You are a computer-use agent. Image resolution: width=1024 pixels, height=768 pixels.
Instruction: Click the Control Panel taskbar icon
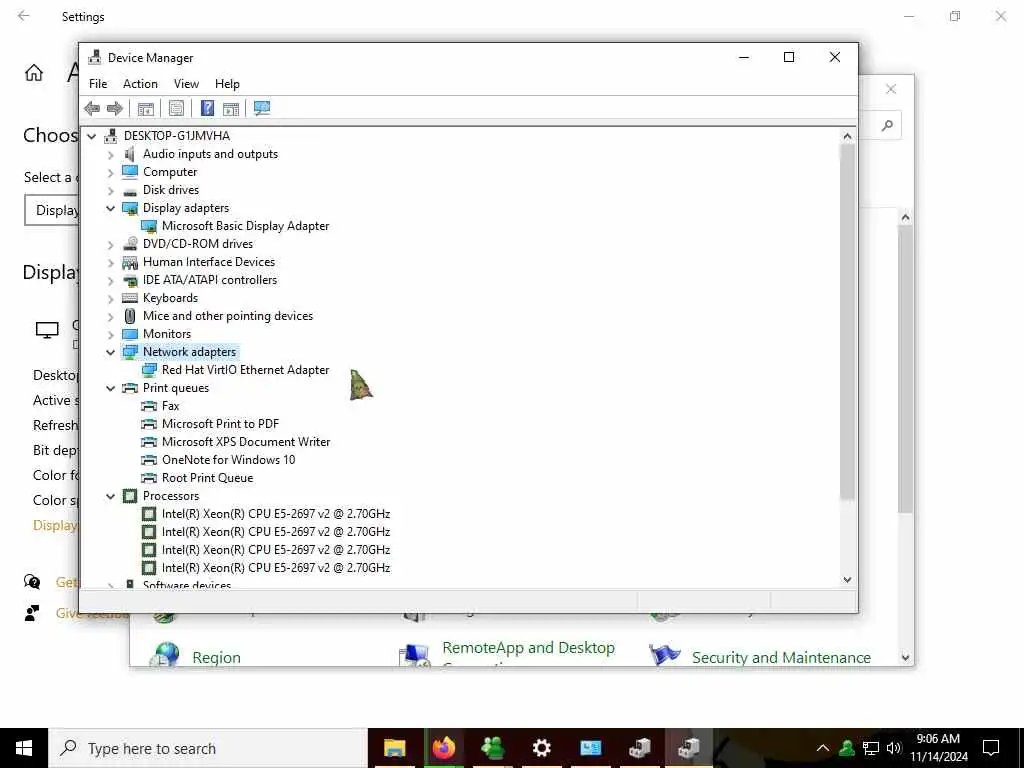tap(590, 748)
